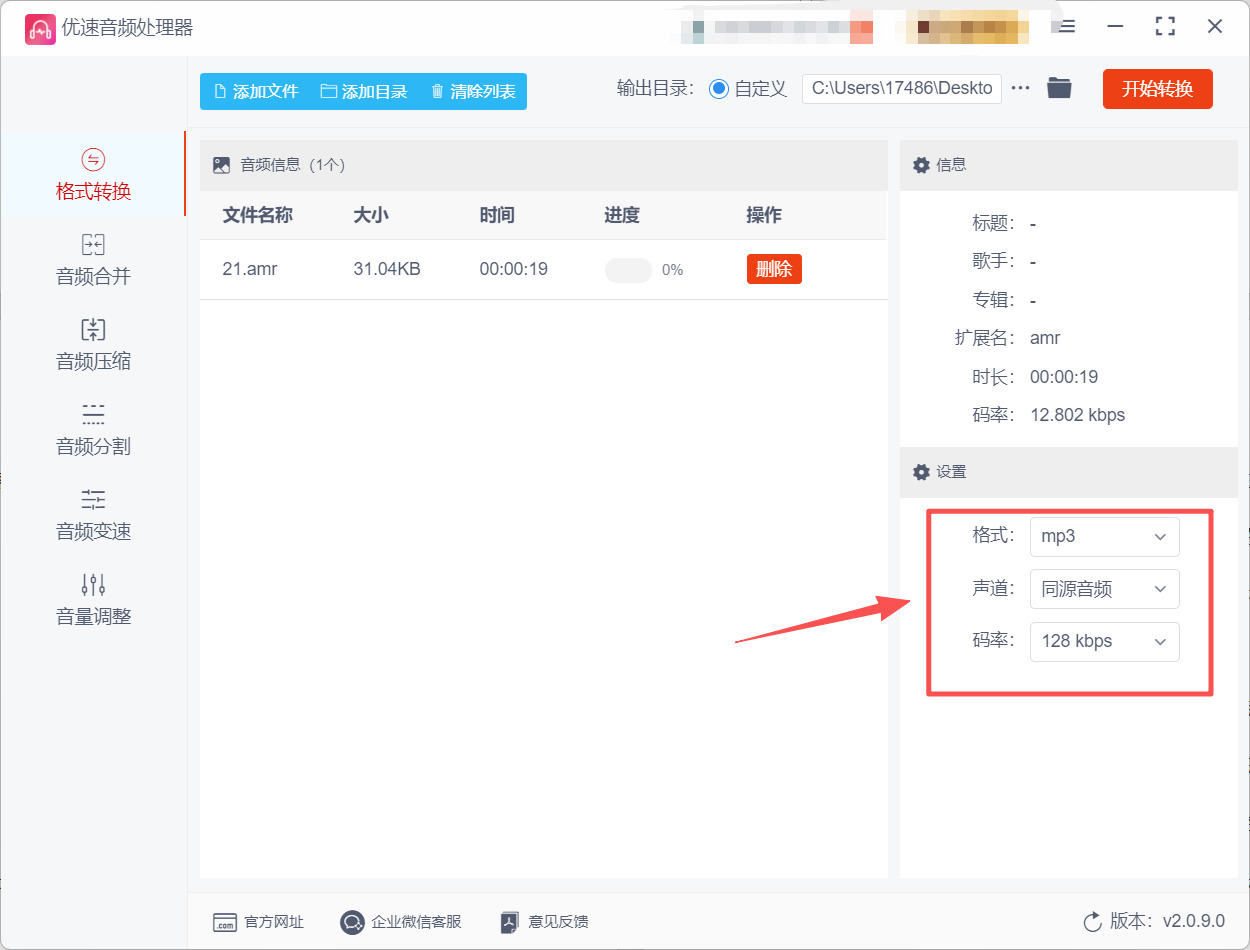1250x950 pixels.
Task: Expand the 声道 channel dropdown showing 同源音频
Action: (1104, 589)
